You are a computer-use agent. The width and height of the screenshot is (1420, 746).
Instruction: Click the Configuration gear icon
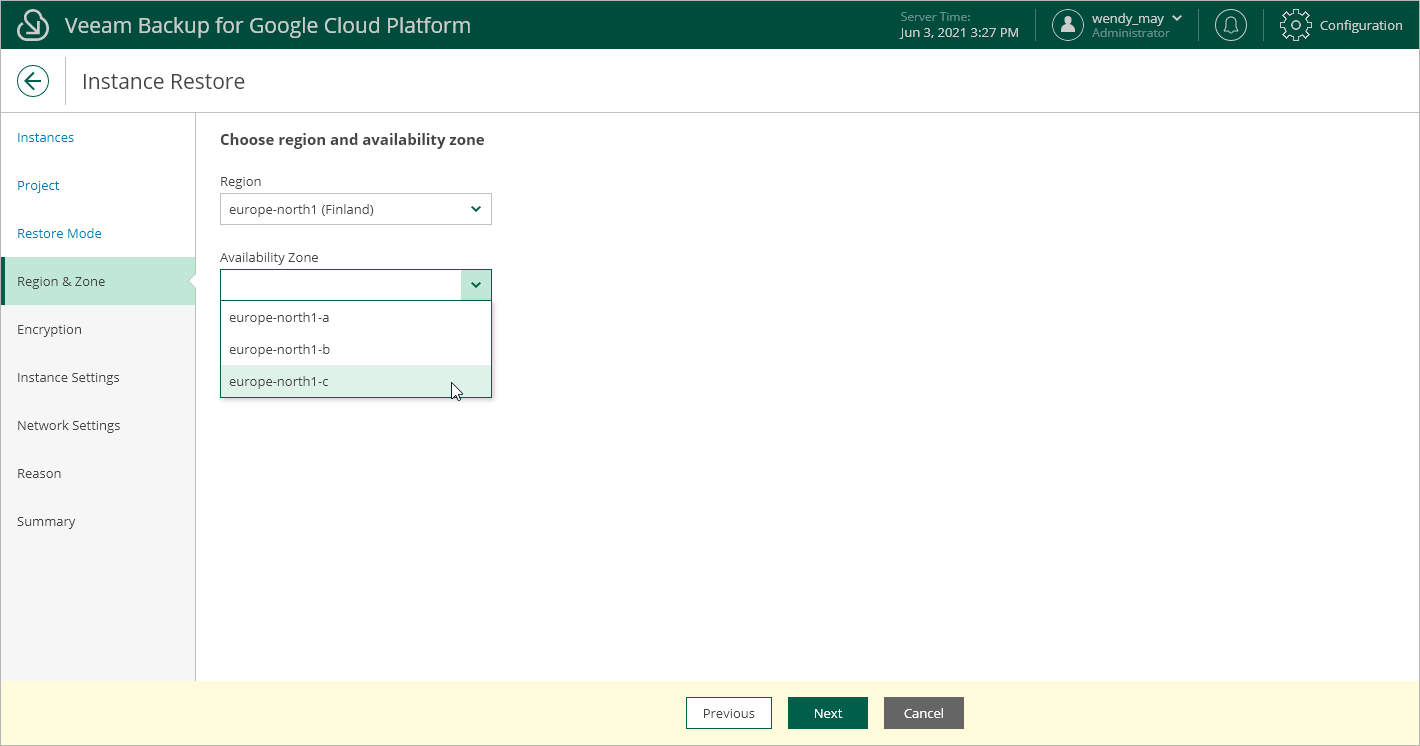pos(1296,25)
